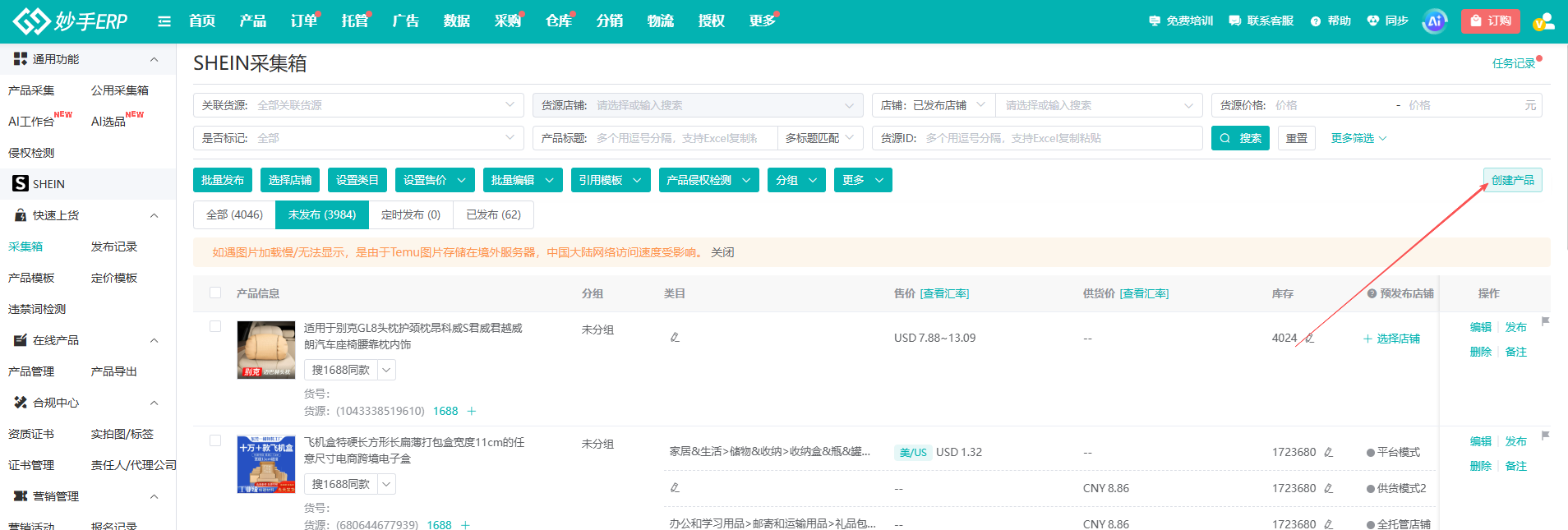Viewport: 1568px width, 530px height.
Task: Open the 物流 top menu
Action: 661,21
